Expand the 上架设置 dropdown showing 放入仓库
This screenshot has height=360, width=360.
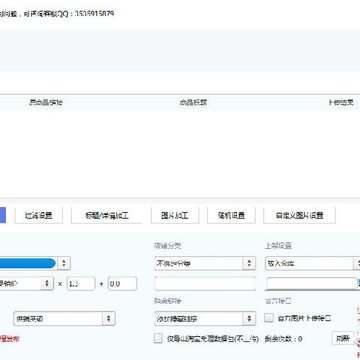click(x=312, y=263)
